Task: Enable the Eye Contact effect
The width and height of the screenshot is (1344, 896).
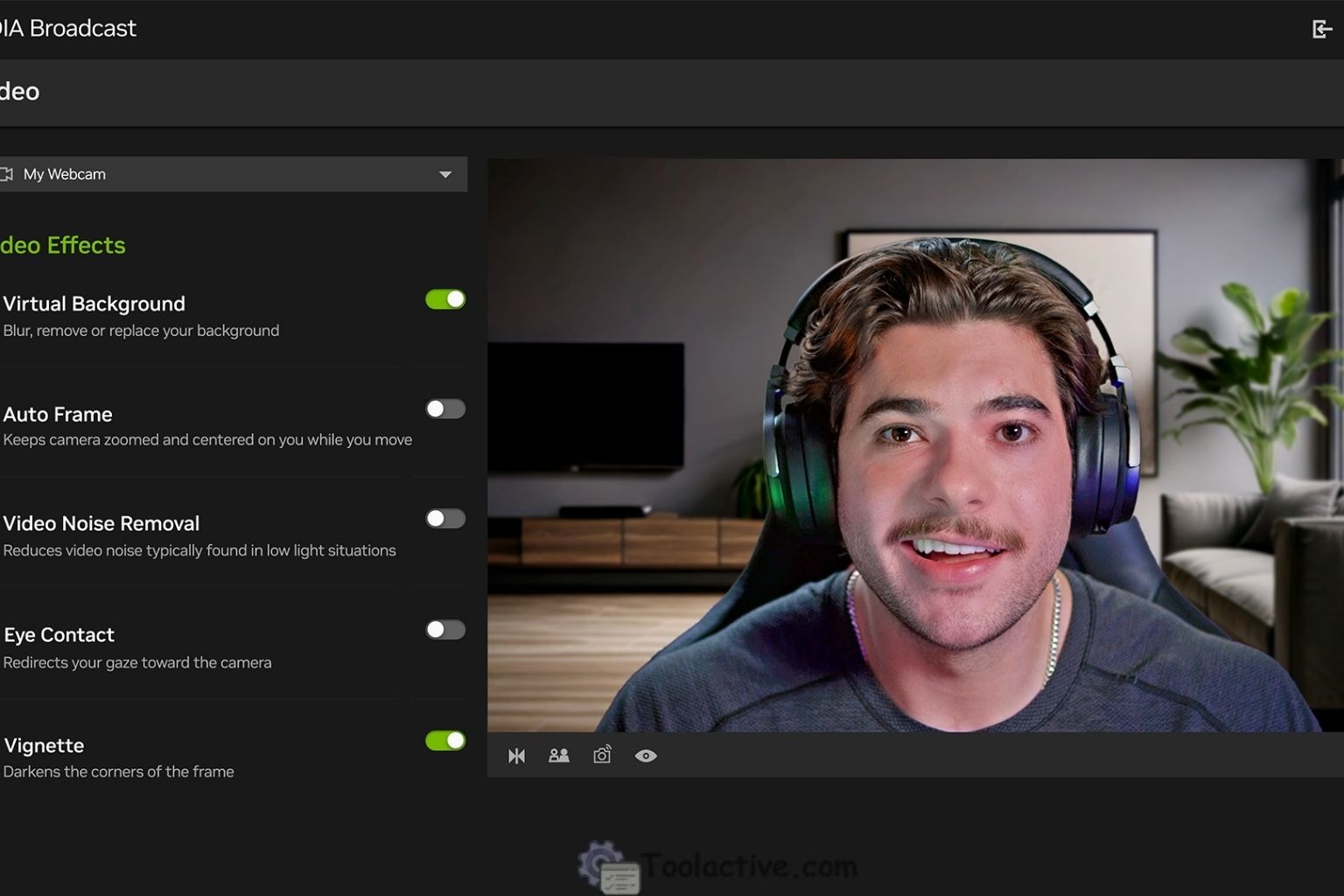Action: [x=444, y=629]
